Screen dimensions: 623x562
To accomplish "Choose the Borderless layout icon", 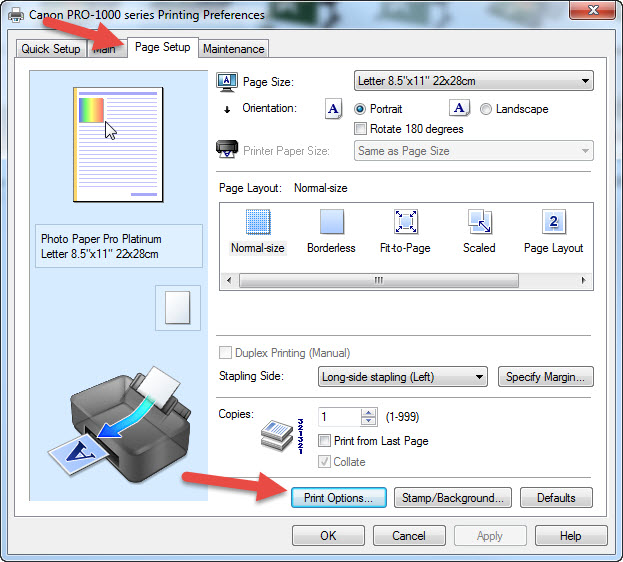I will click(332, 222).
